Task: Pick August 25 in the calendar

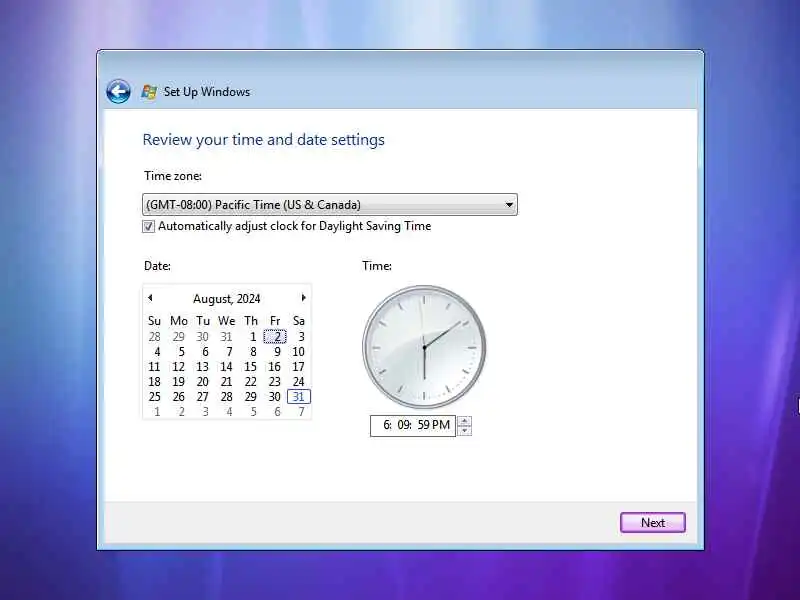Action: pyautogui.click(x=154, y=396)
